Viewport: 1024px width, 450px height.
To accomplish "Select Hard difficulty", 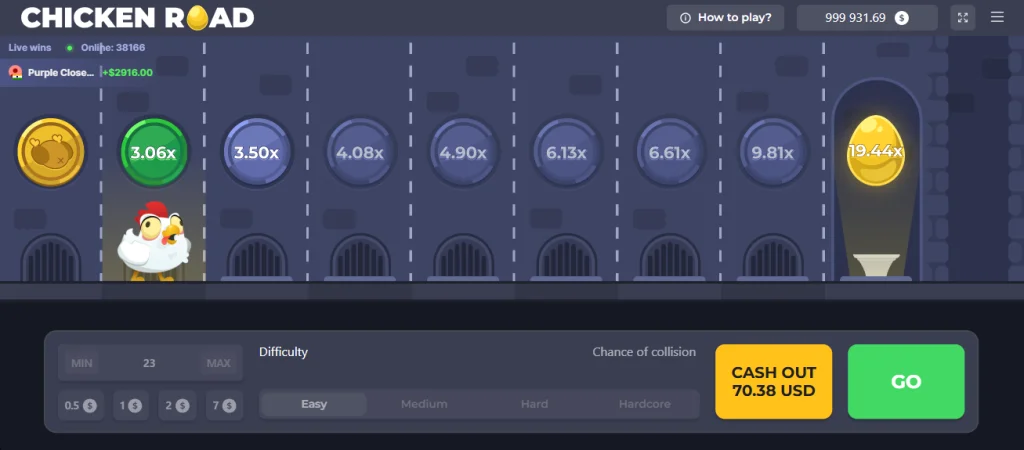I will pyautogui.click(x=534, y=404).
